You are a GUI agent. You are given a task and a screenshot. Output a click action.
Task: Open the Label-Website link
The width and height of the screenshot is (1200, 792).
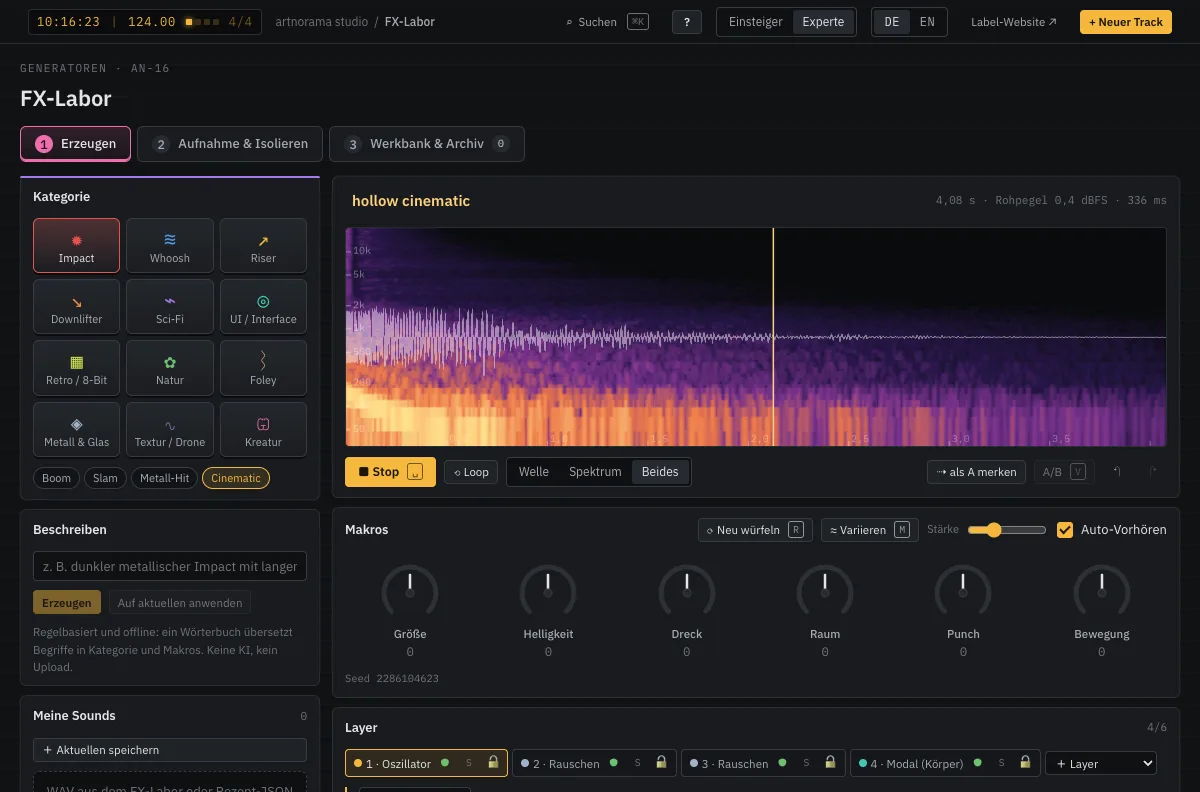pyautogui.click(x=1014, y=22)
